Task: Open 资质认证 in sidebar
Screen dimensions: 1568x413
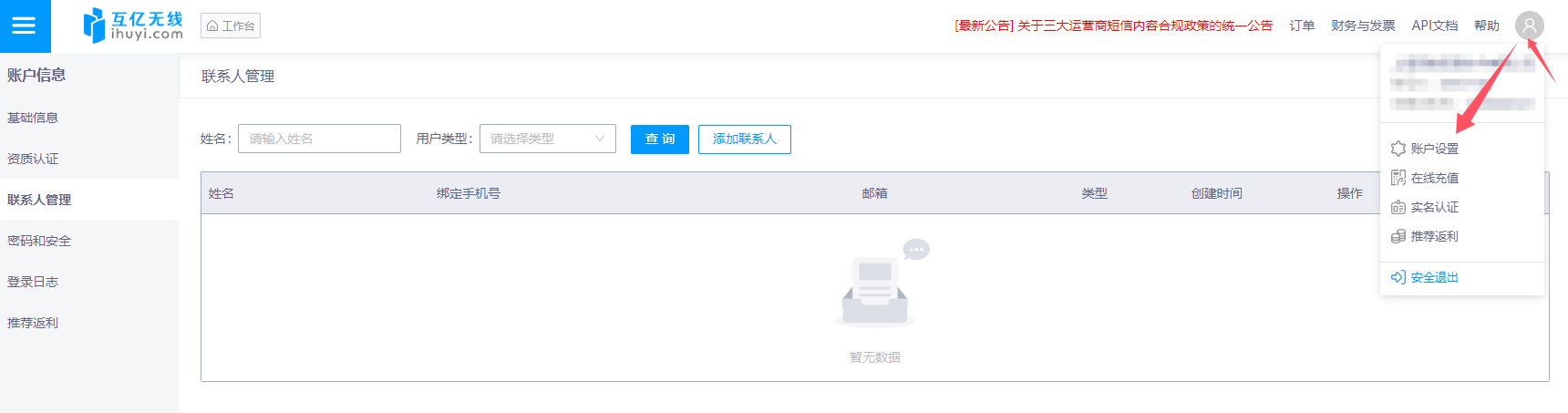Action: 33,159
